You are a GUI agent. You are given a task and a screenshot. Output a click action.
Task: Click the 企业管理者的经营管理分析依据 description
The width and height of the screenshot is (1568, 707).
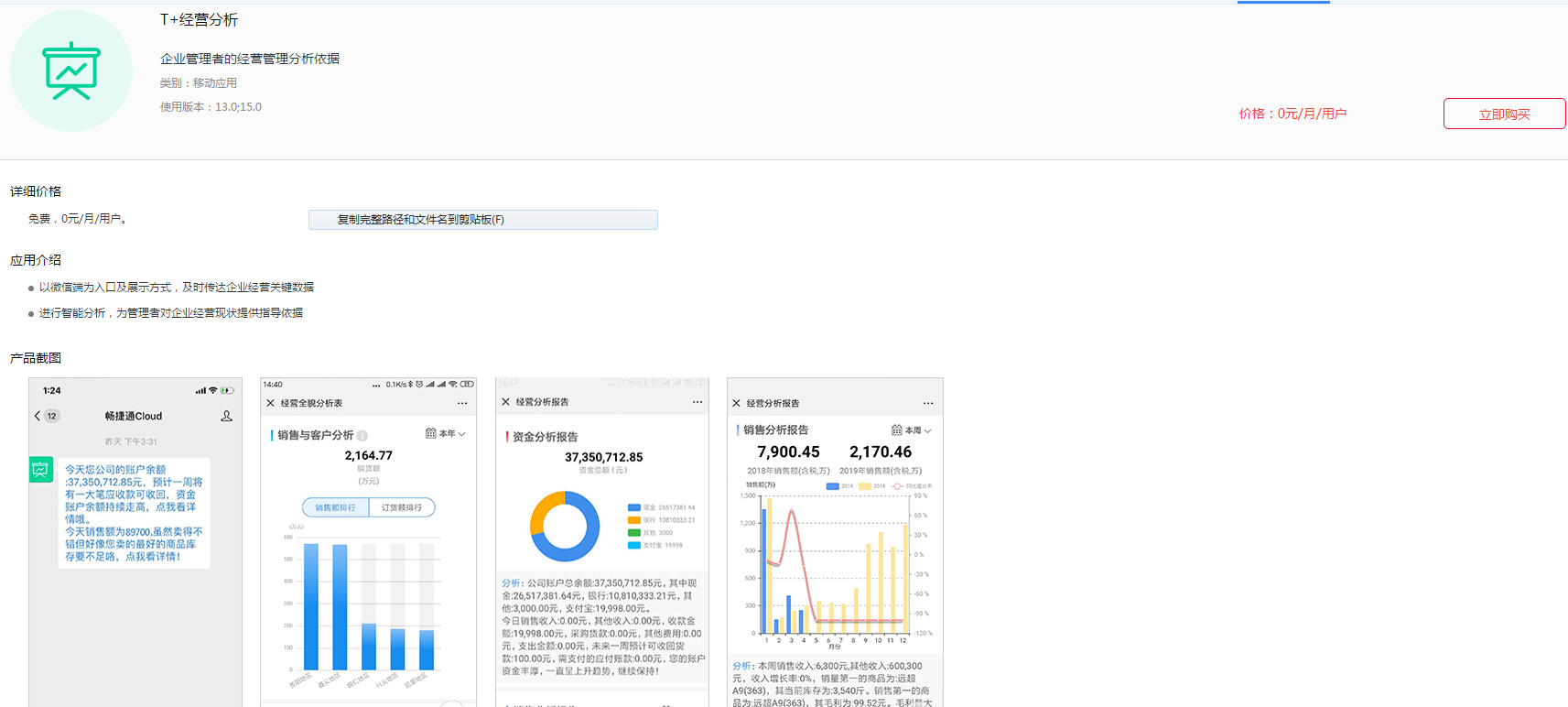[x=250, y=59]
